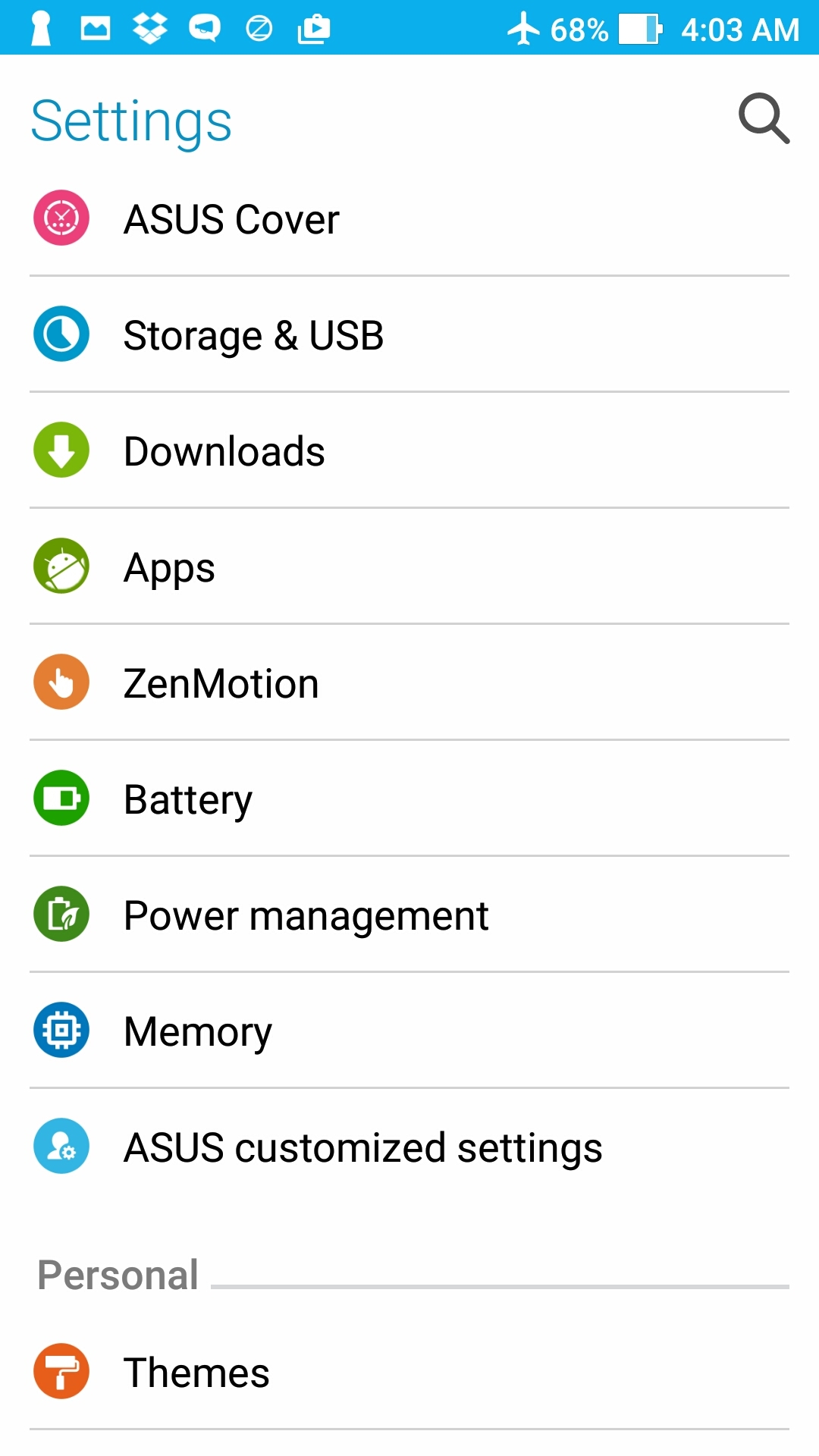
Task: Tap the pink ASUS Cover icon
Action: tap(61, 218)
